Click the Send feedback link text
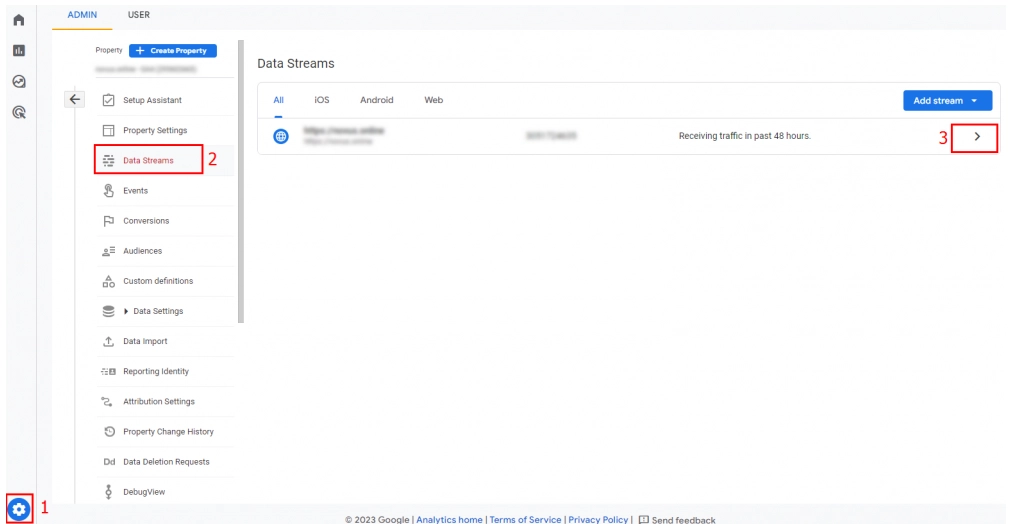 683,520
